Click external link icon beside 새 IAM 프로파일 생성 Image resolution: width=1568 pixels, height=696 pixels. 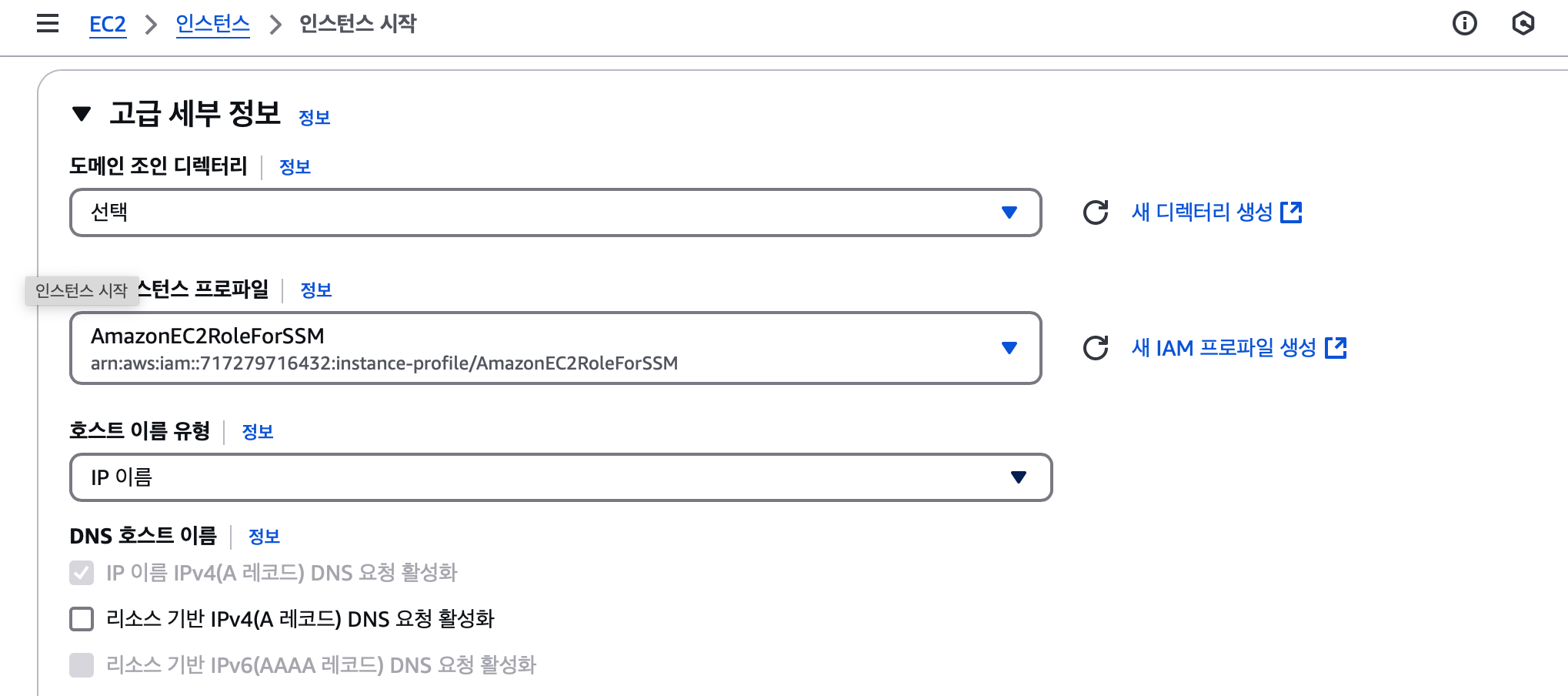(1336, 348)
